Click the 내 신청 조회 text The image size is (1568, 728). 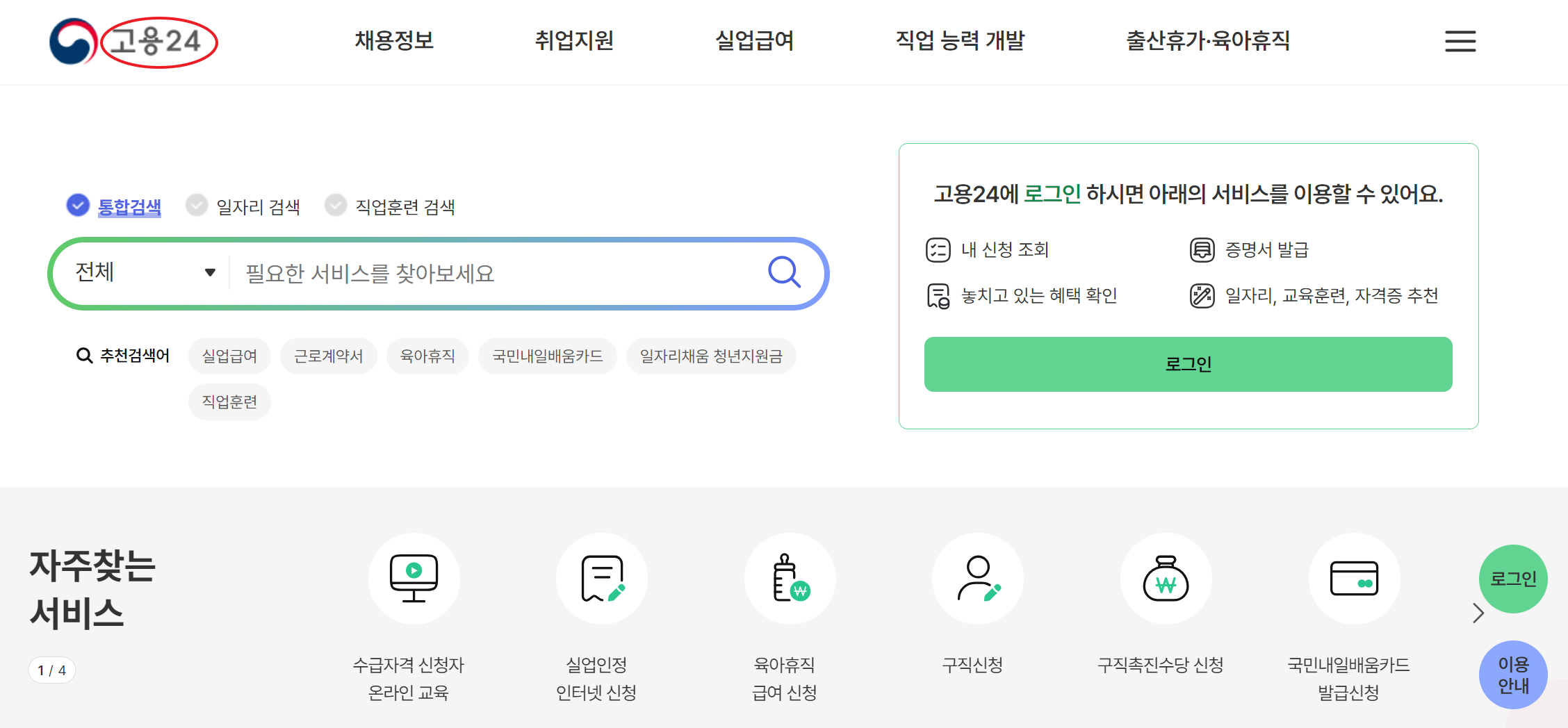point(1004,249)
